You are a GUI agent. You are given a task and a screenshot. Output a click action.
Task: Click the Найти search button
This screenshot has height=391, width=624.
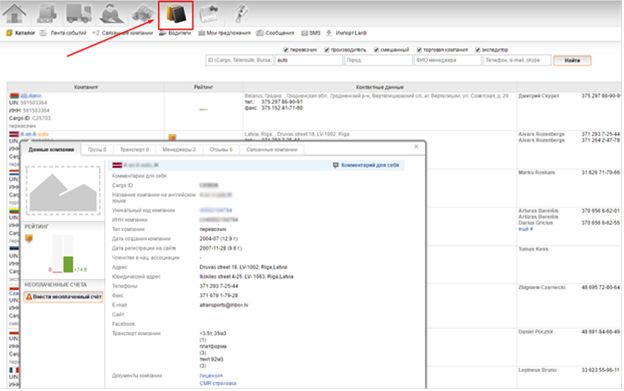(x=572, y=60)
